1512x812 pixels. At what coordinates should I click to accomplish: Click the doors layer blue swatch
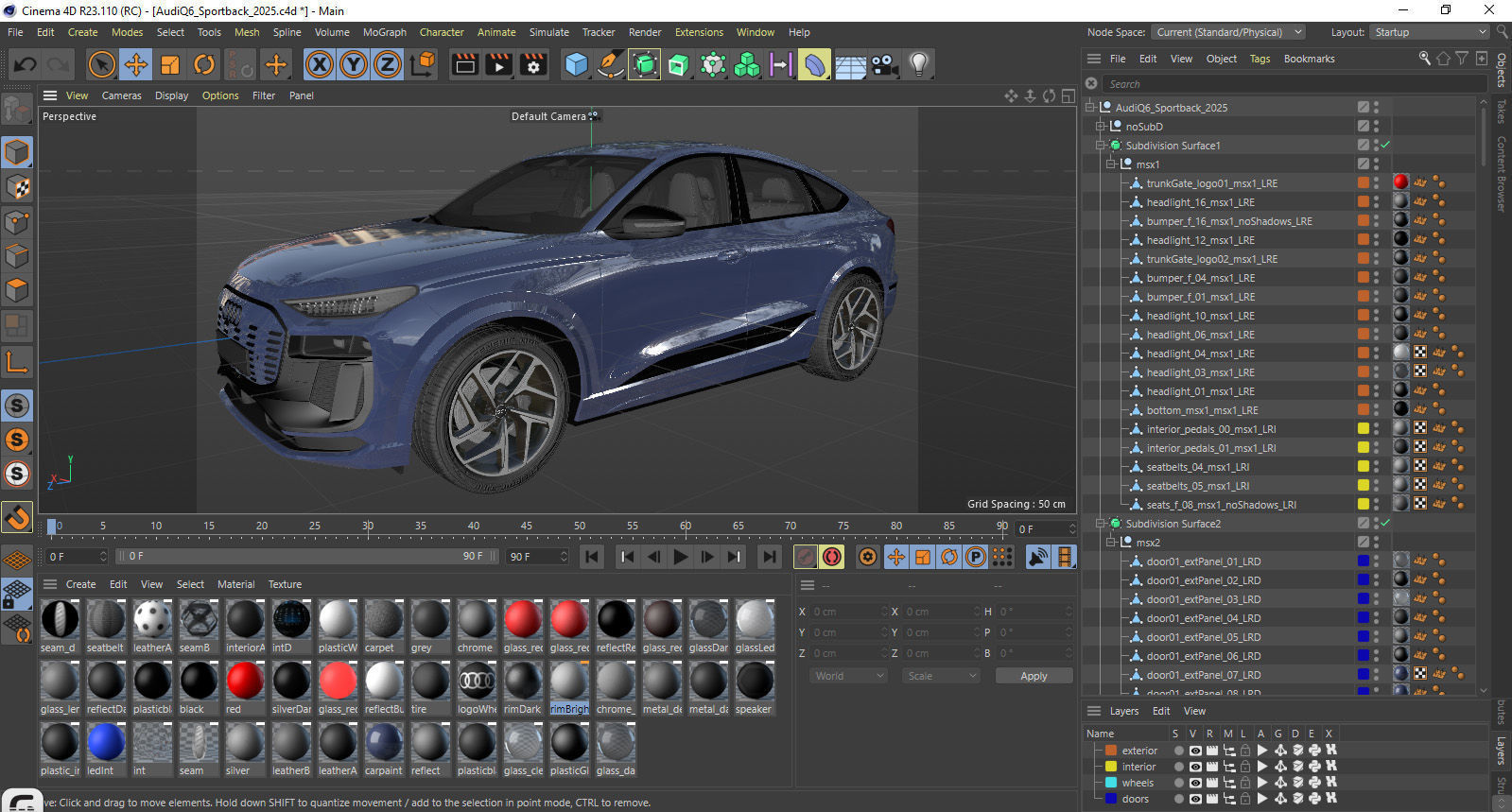[x=1111, y=799]
